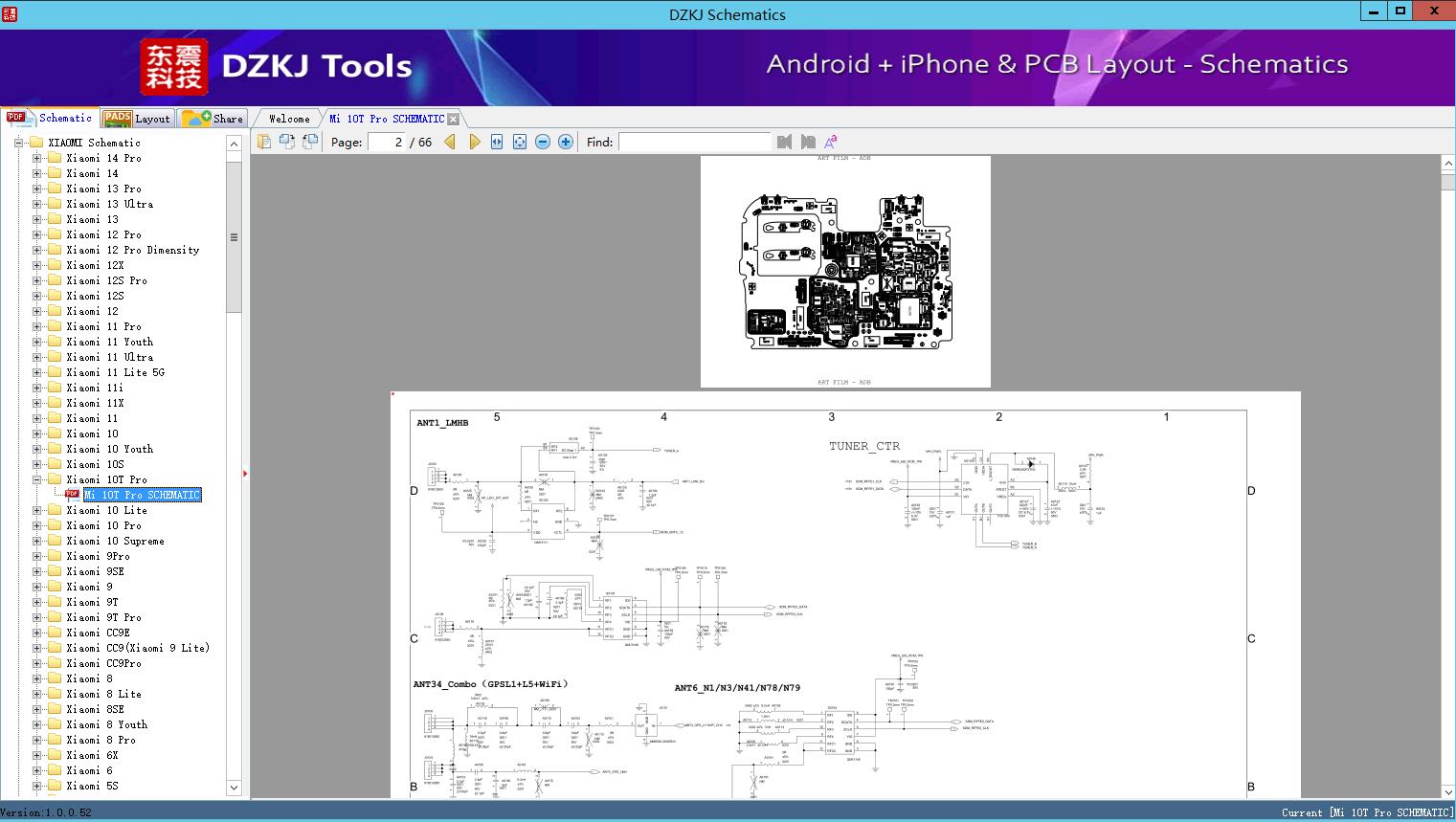Go to the next page arrow

474,142
